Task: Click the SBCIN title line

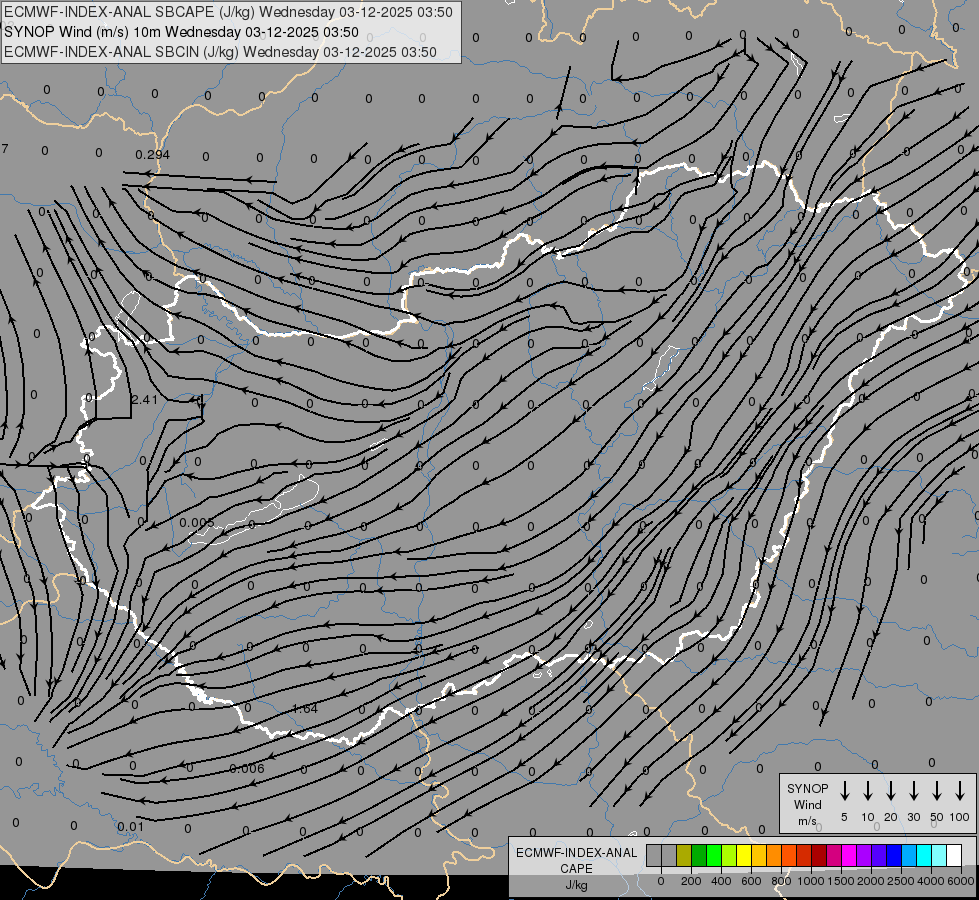Action: coord(220,52)
